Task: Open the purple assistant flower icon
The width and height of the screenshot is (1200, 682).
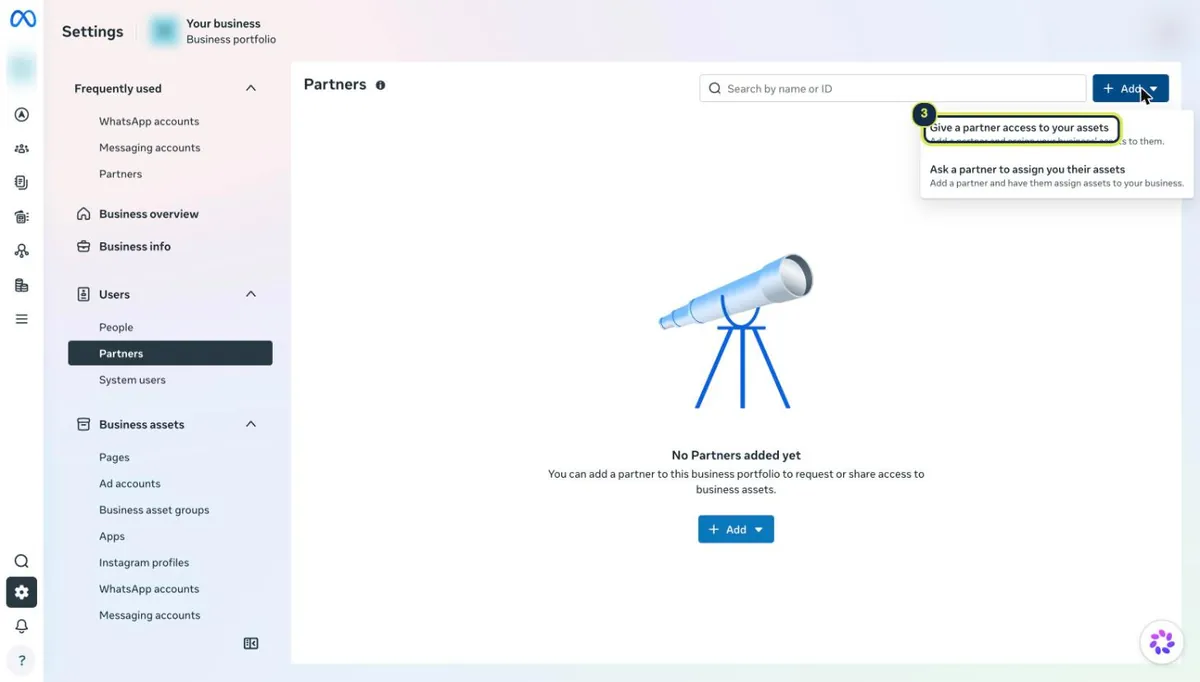Action: (x=1162, y=642)
